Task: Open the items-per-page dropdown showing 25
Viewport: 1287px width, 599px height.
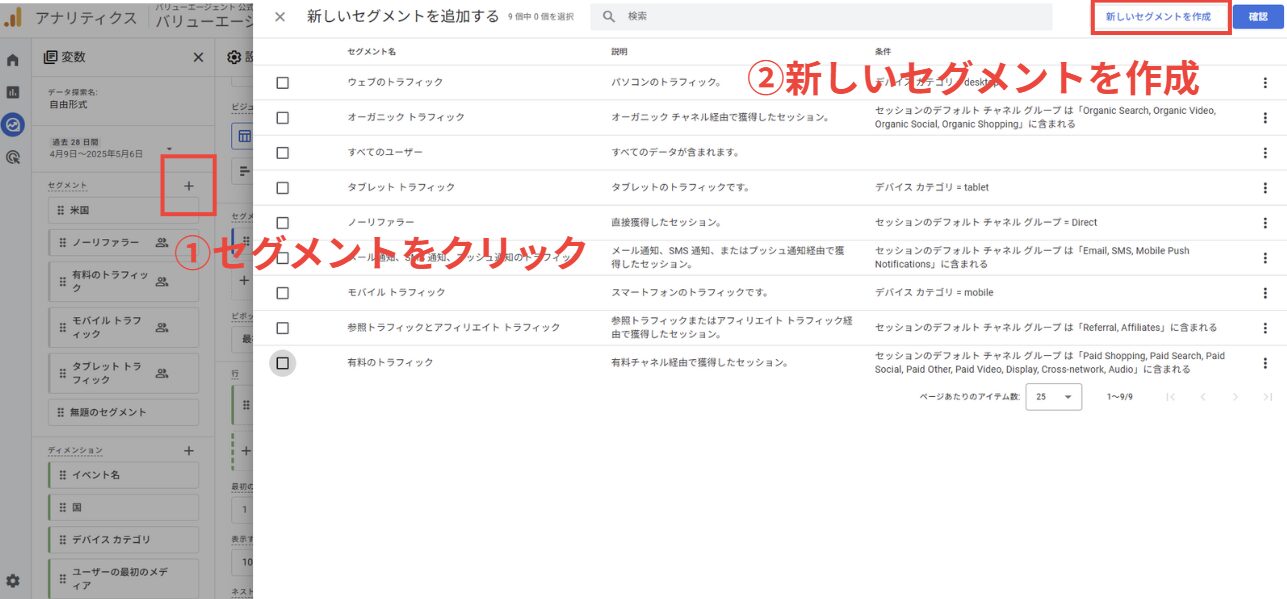Action: 1053,397
